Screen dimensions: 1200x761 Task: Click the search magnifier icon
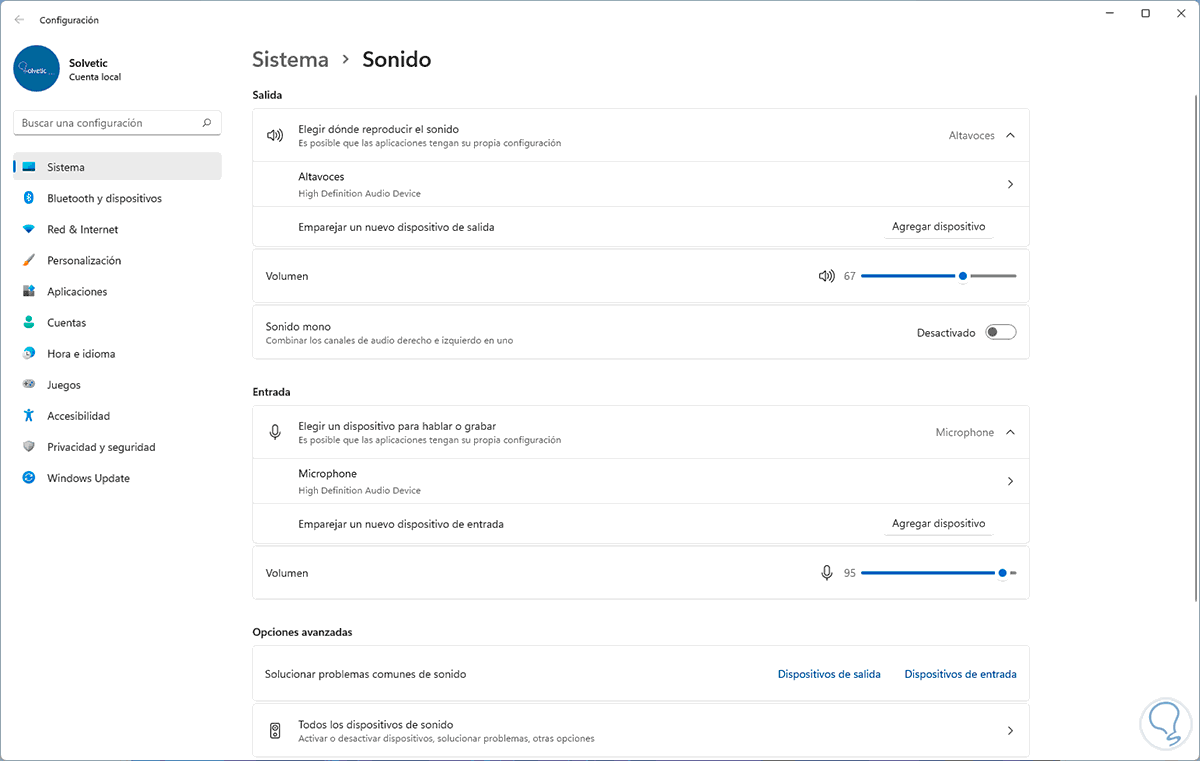click(x=207, y=123)
